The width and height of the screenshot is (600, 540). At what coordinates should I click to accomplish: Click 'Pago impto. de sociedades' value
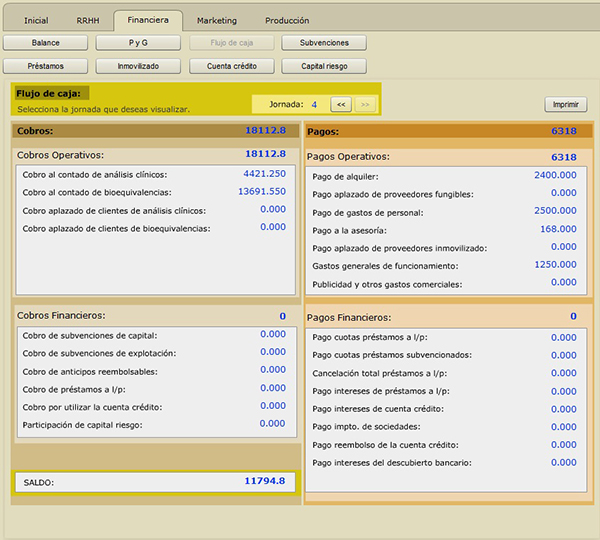pos(564,427)
